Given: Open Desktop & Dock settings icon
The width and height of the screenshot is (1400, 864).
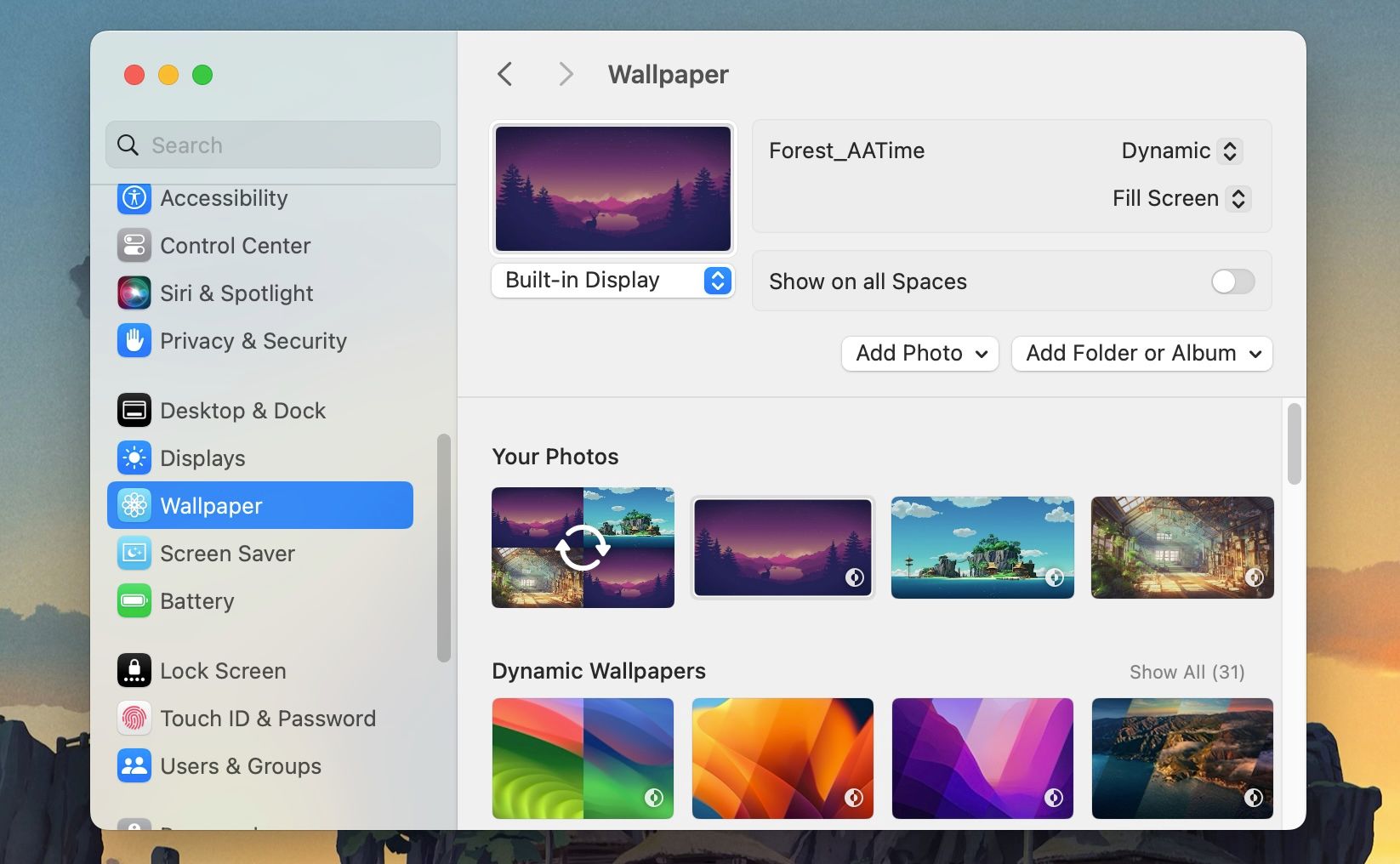Looking at the screenshot, I should pyautogui.click(x=134, y=410).
